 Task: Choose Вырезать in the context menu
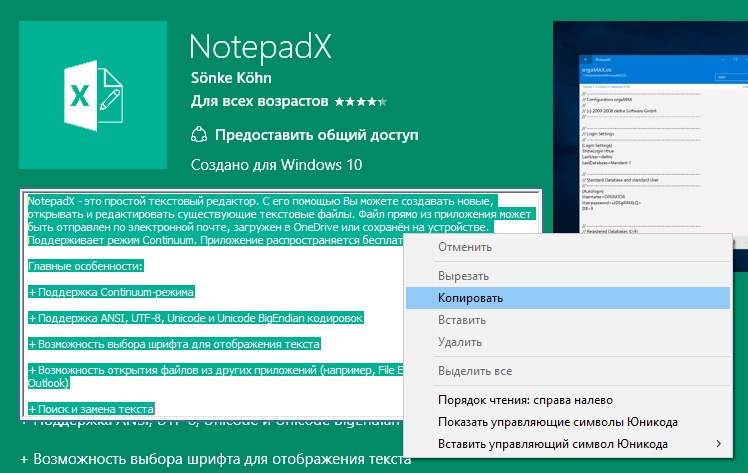(x=568, y=276)
